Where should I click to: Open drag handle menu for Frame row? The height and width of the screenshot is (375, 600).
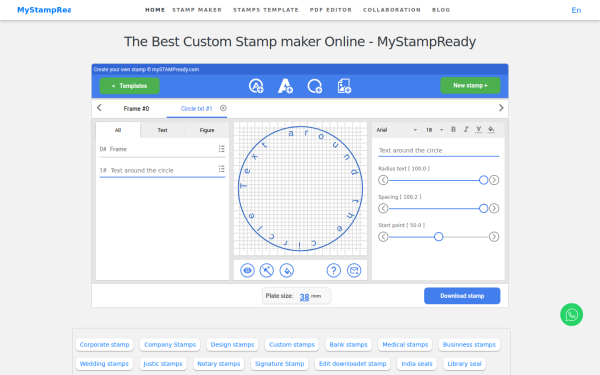click(222, 149)
